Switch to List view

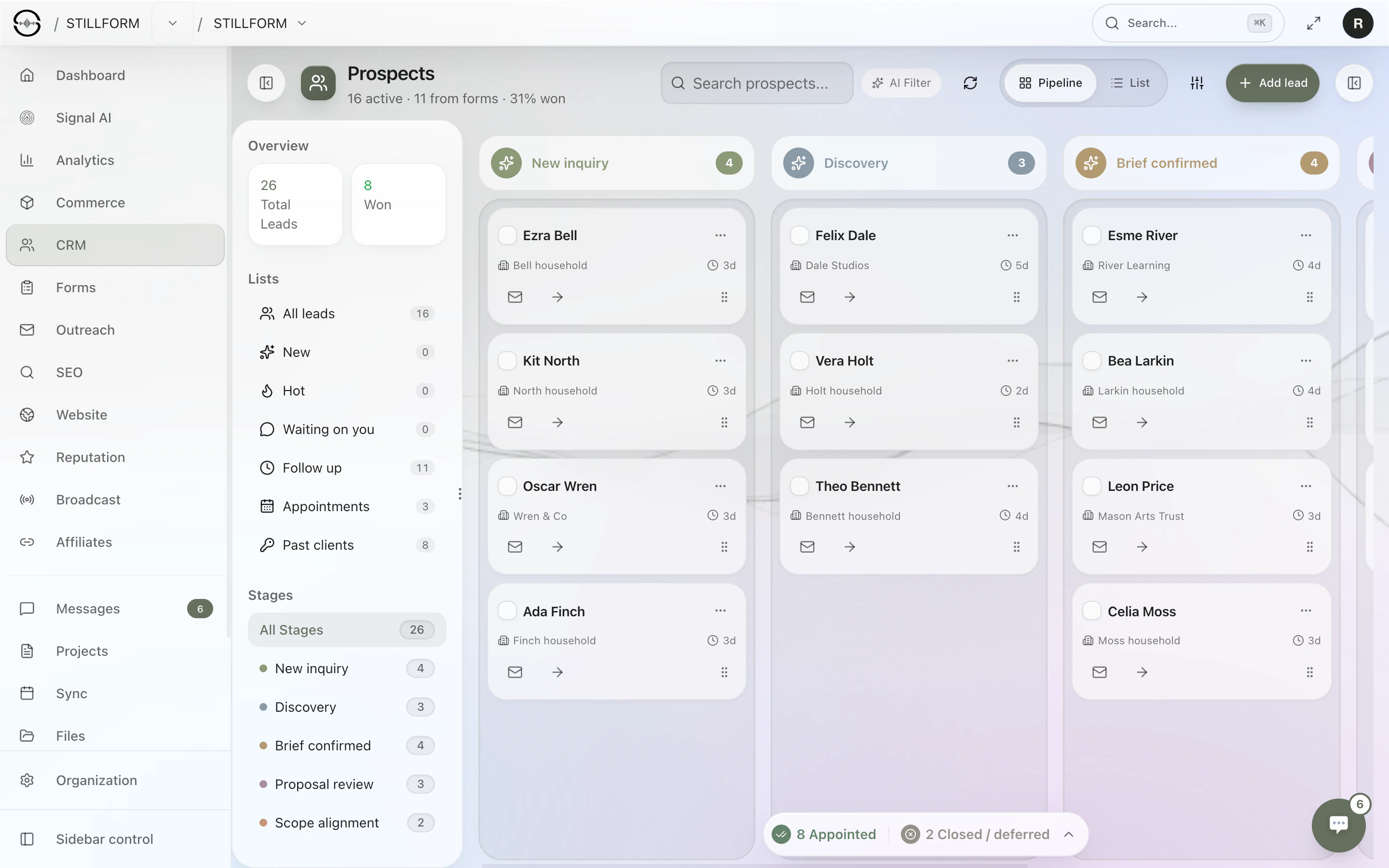pyautogui.click(x=1130, y=83)
